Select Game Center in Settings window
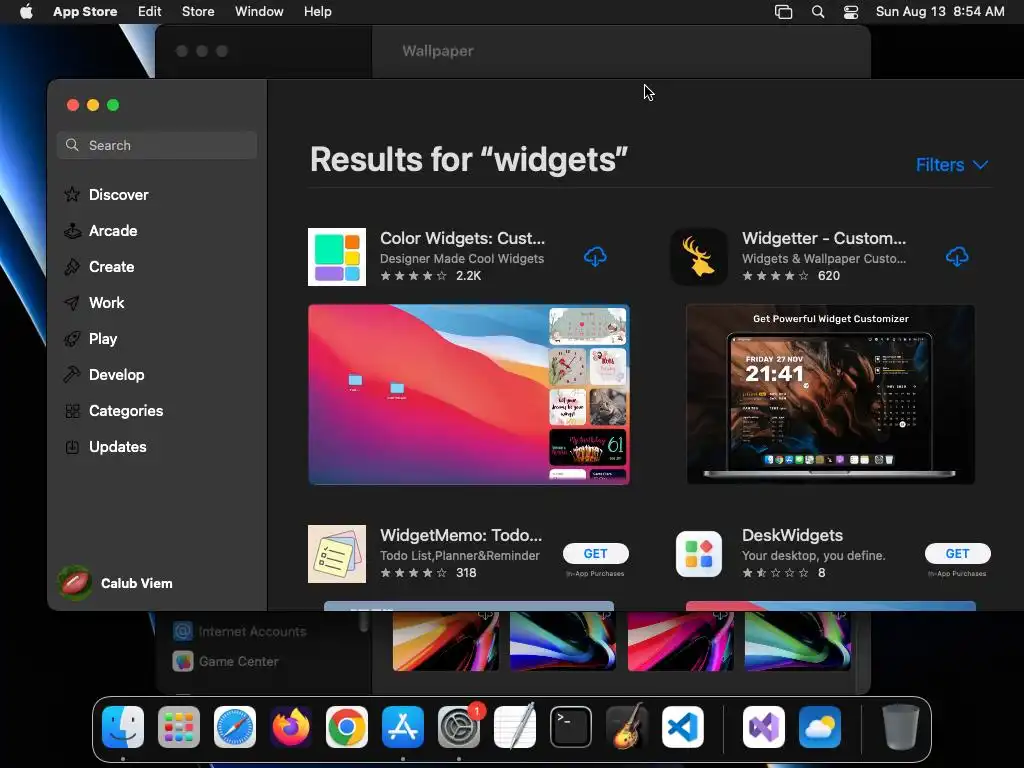 tap(225, 661)
